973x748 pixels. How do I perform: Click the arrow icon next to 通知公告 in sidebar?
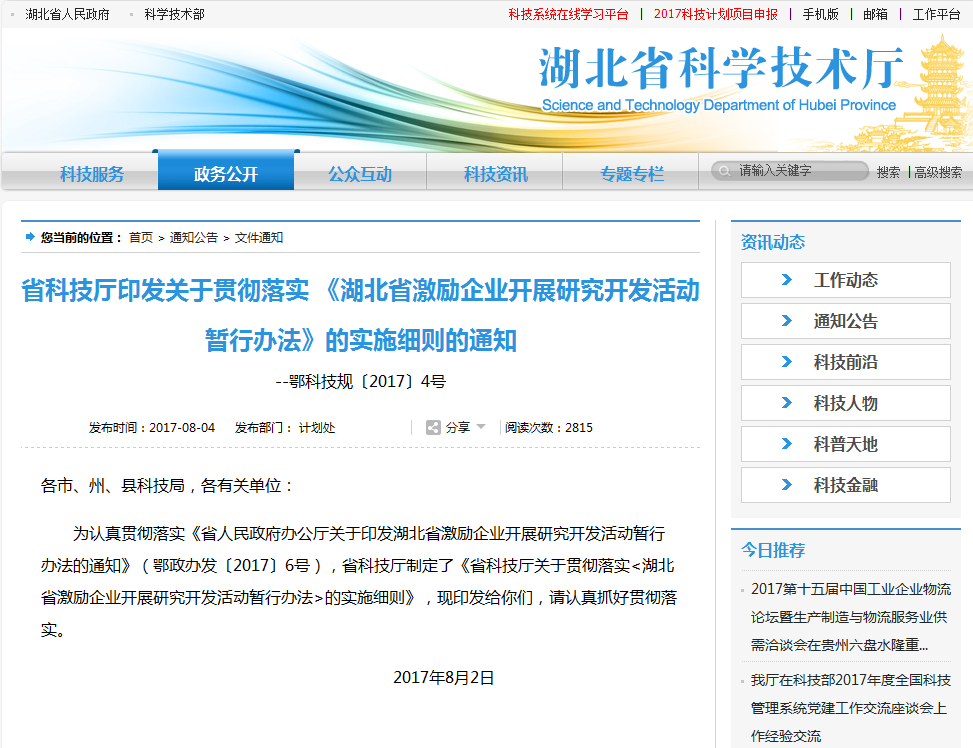point(787,321)
